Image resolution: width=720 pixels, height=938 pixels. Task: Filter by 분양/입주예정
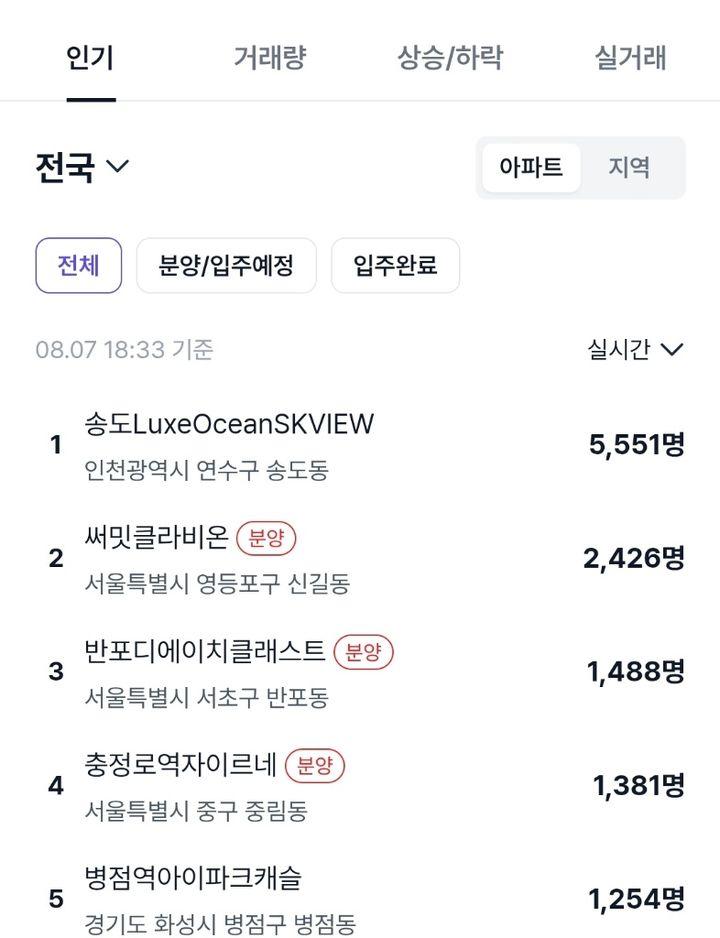point(226,266)
